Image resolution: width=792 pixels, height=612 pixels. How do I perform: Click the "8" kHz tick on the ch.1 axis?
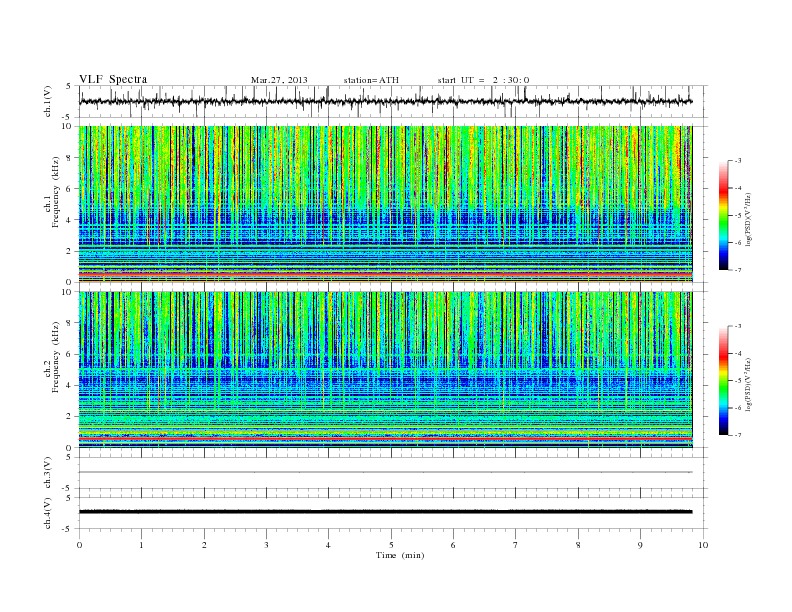coord(70,158)
